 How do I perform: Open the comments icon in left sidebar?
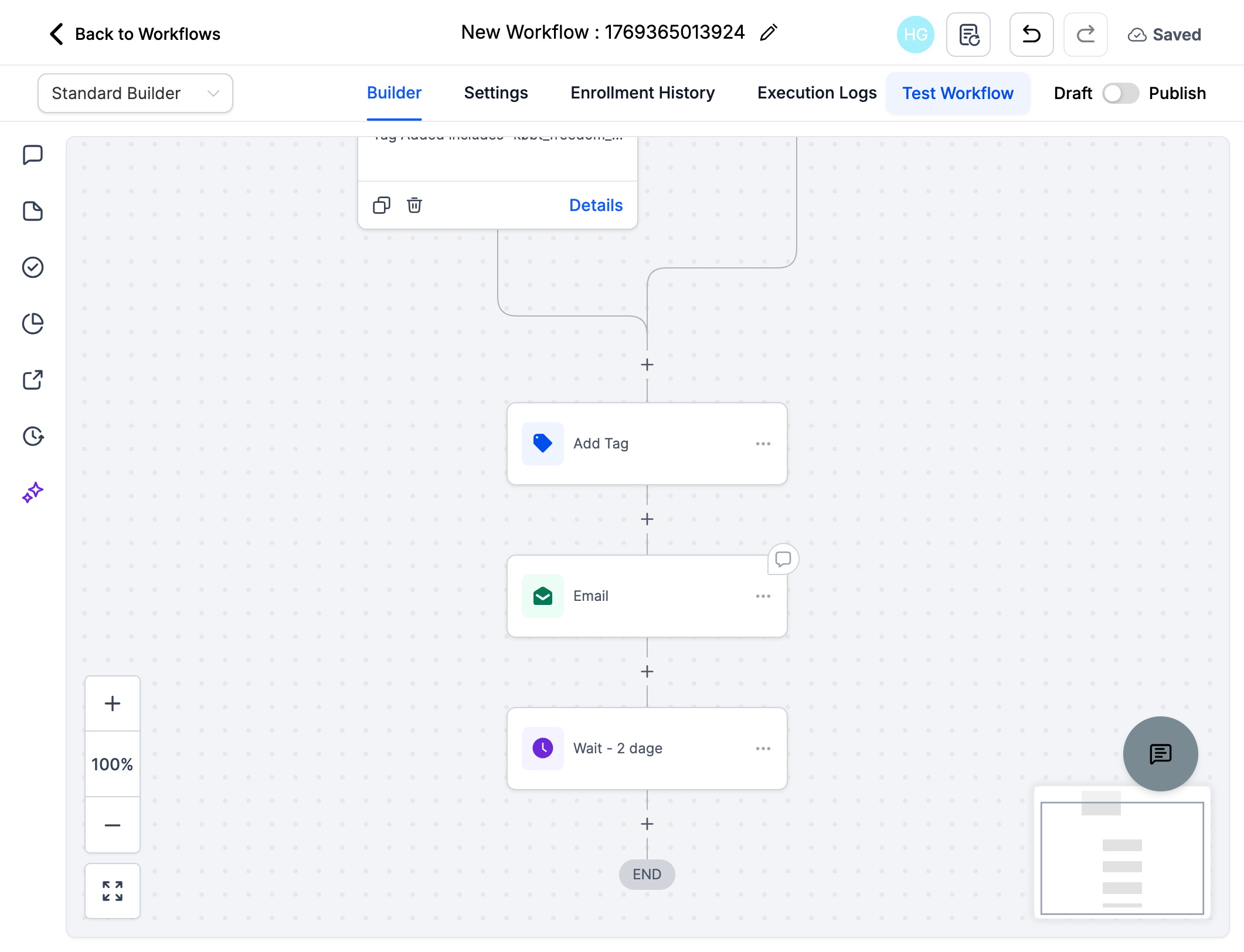[x=33, y=155]
